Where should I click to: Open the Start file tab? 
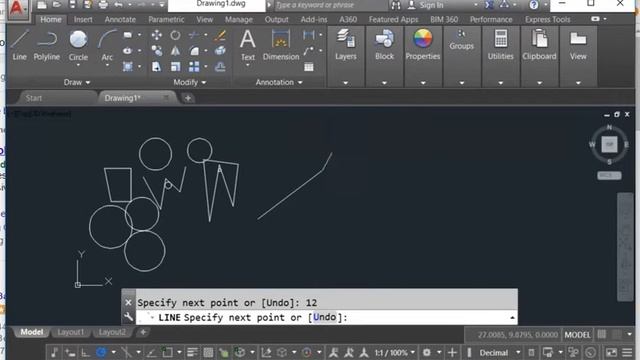coord(34,98)
